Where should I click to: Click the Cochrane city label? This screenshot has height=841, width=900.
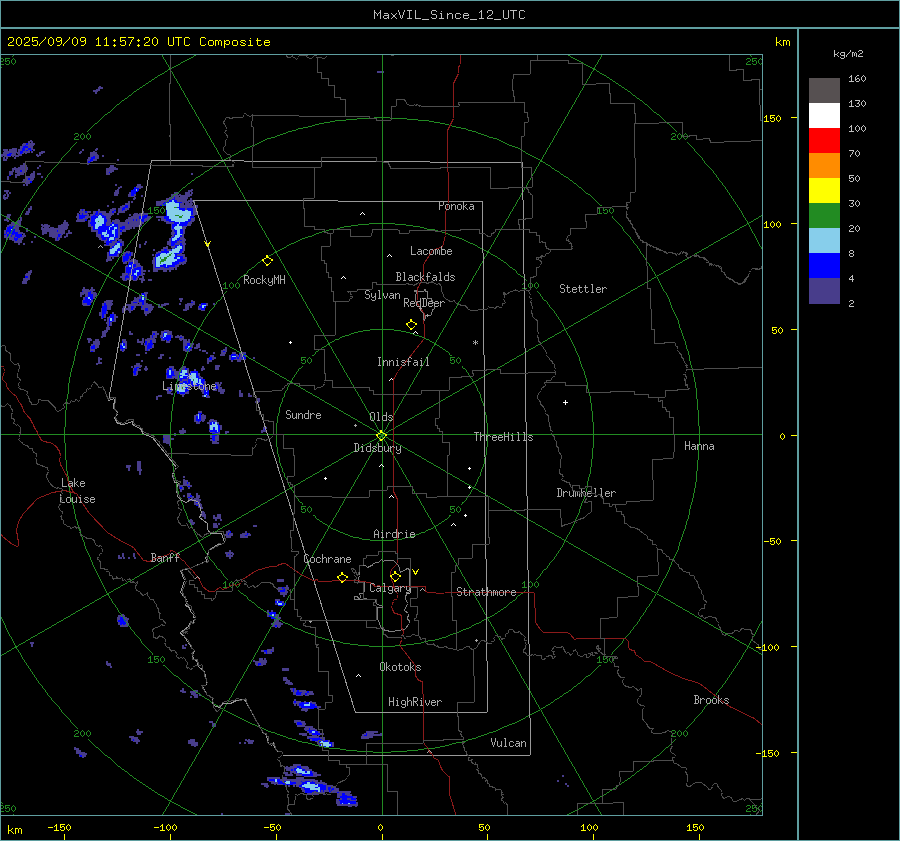(327, 559)
